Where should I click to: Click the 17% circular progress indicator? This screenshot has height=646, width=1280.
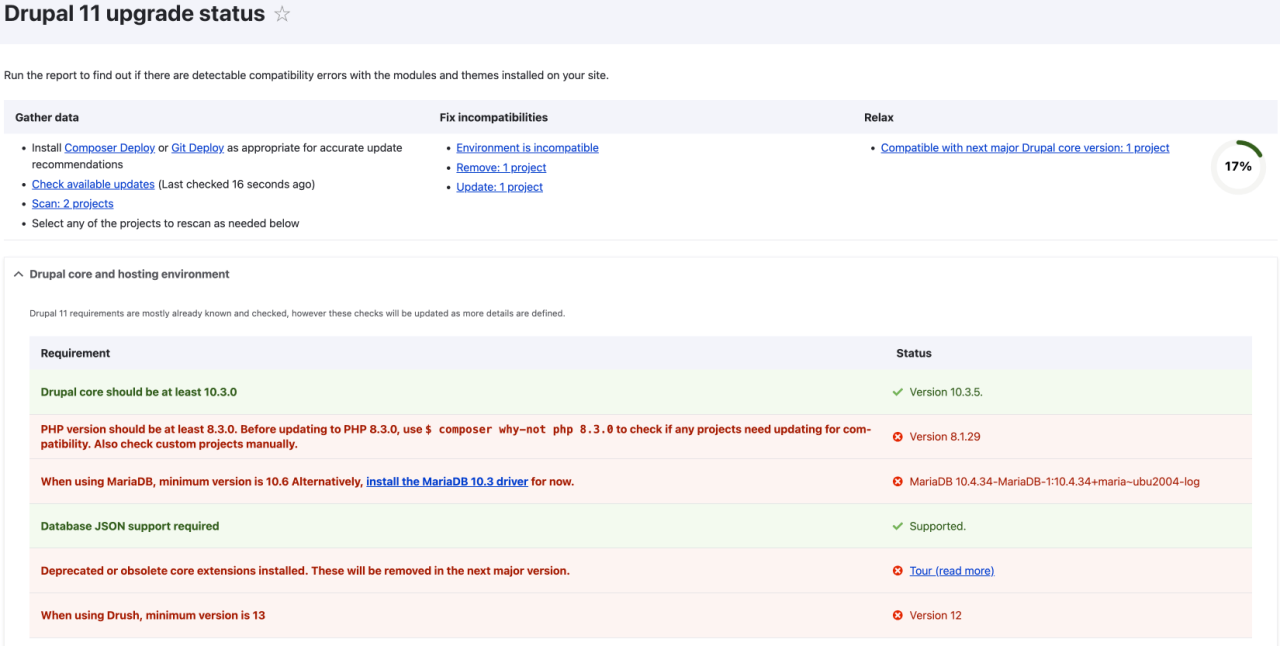pyautogui.click(x=1238, y=166)
